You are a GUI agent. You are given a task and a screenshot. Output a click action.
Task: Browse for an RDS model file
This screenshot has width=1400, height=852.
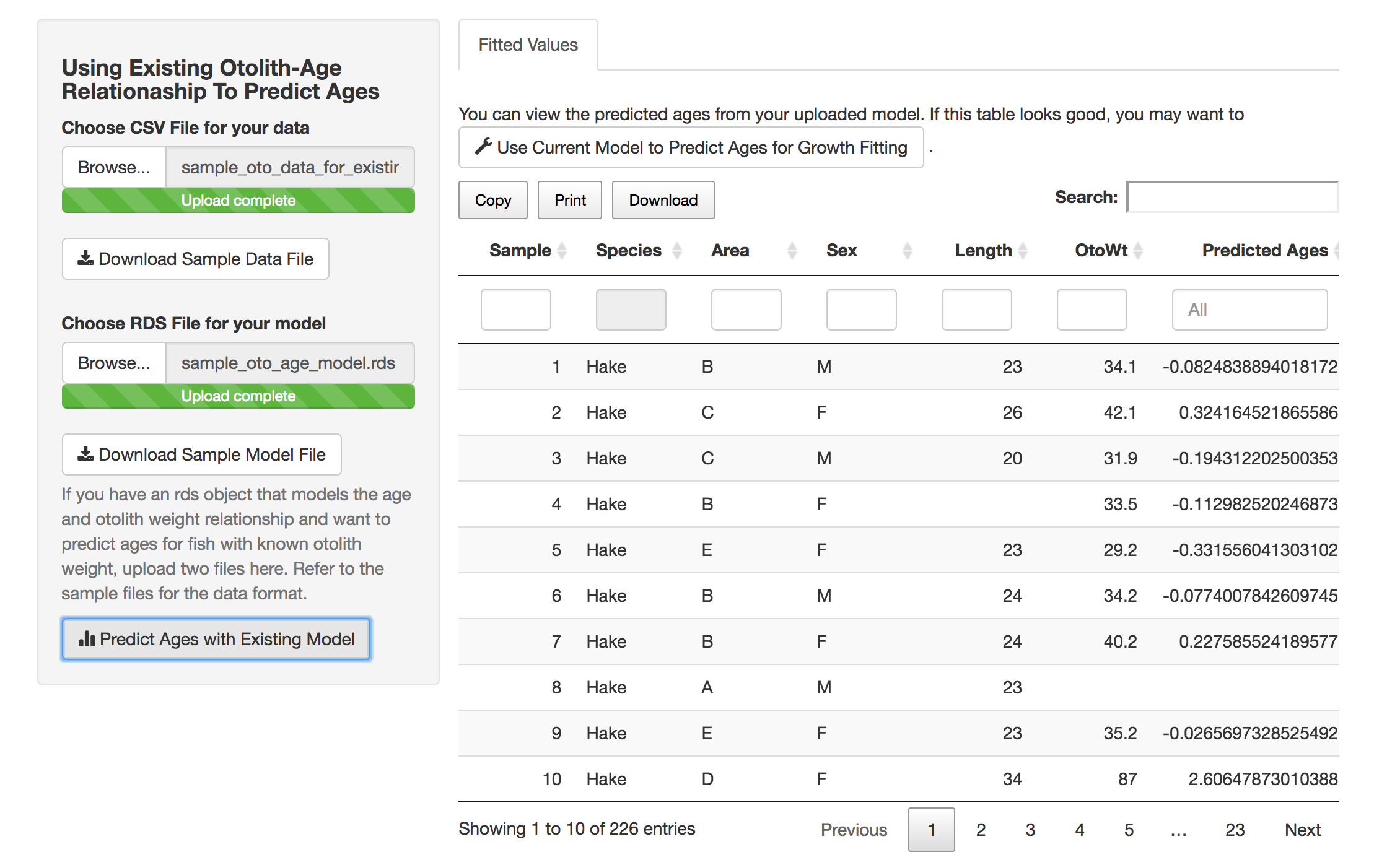pos(114,363)
